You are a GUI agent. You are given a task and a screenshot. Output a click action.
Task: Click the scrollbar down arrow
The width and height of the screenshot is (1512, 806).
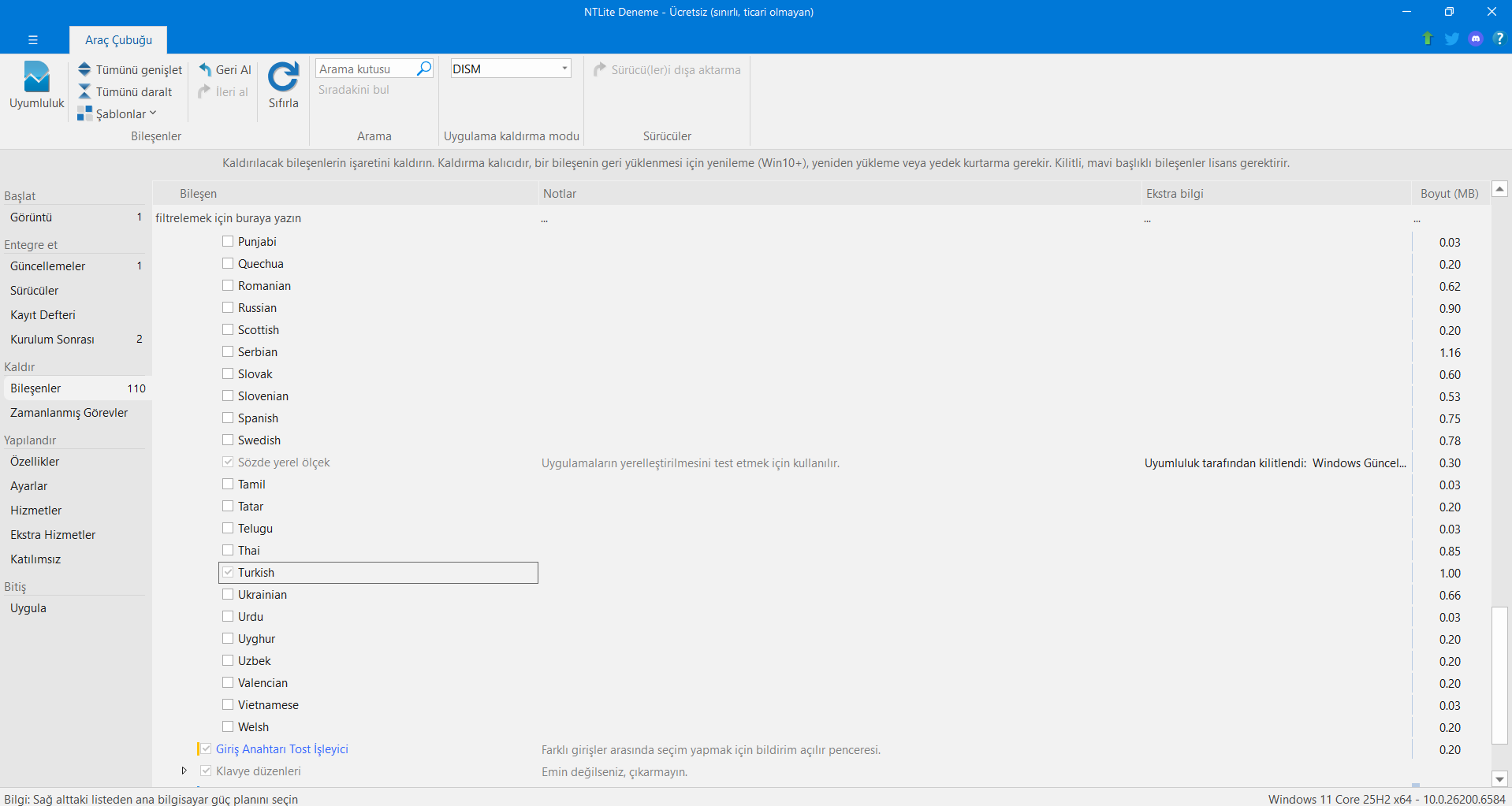(x=1499, y=778)
